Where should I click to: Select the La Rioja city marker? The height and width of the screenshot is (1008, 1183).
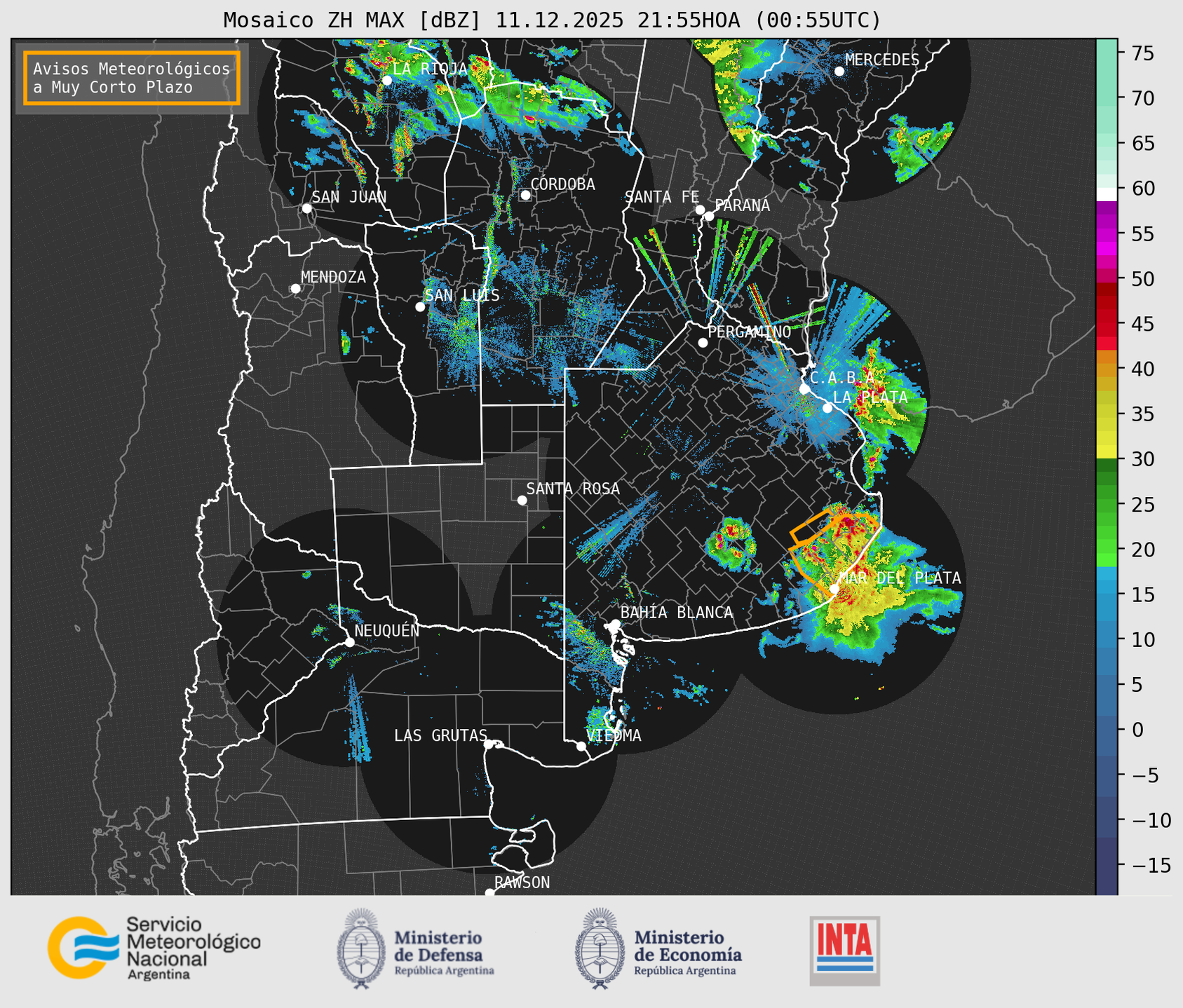pyautogui.click(x=386, y=80)
